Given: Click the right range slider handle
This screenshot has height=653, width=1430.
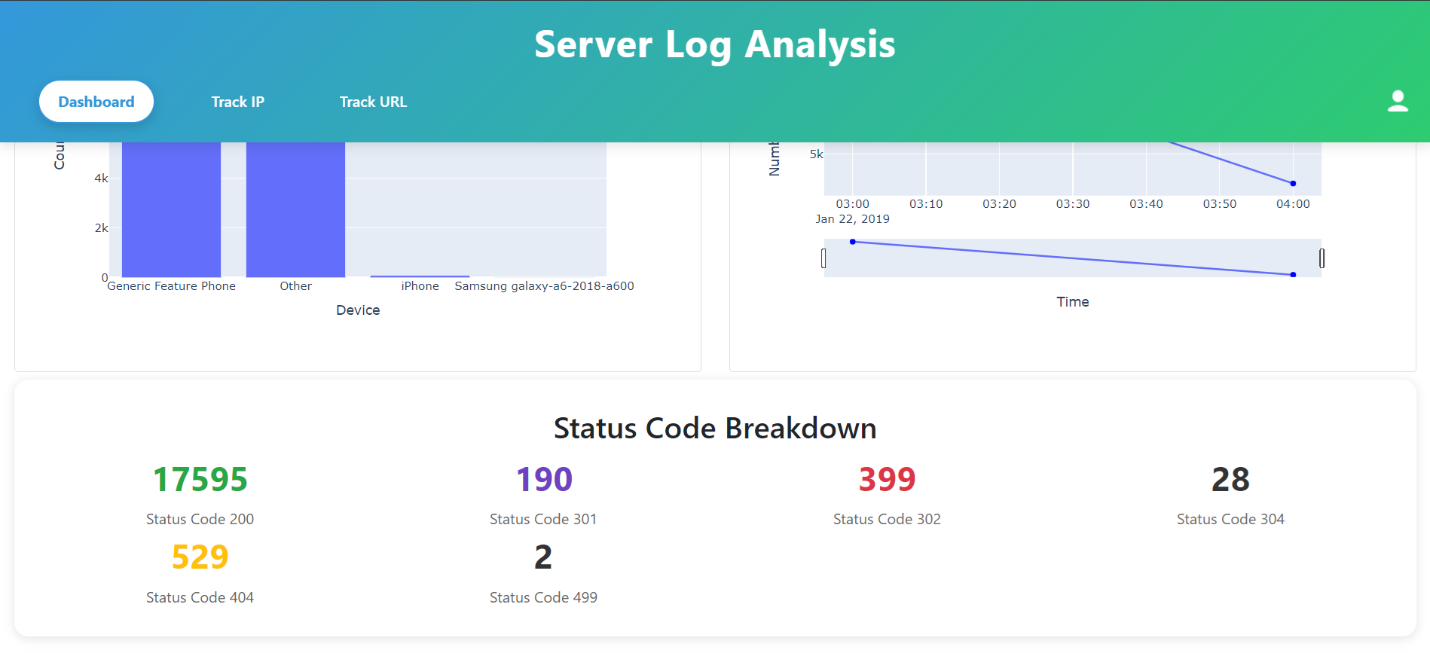Looking at the screenshot, I should (1321, 257).
